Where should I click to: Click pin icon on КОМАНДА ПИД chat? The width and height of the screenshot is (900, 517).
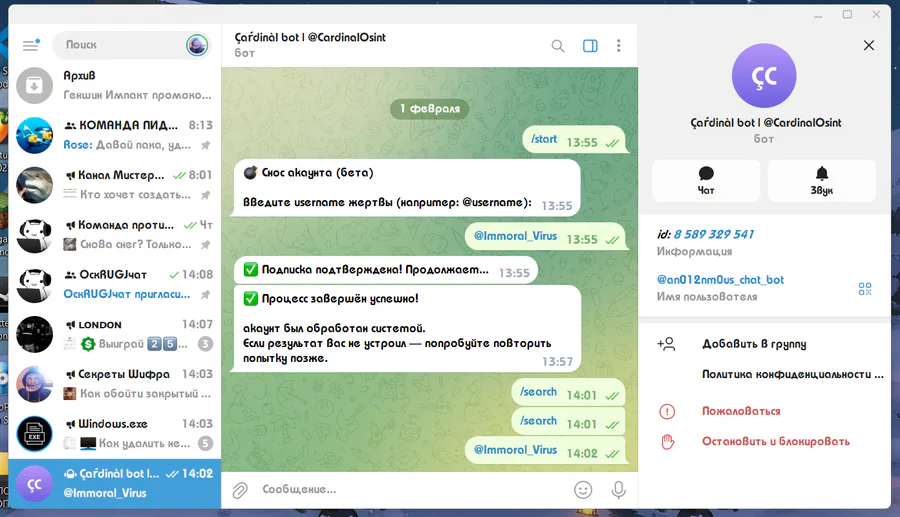[x=205, y=145]
